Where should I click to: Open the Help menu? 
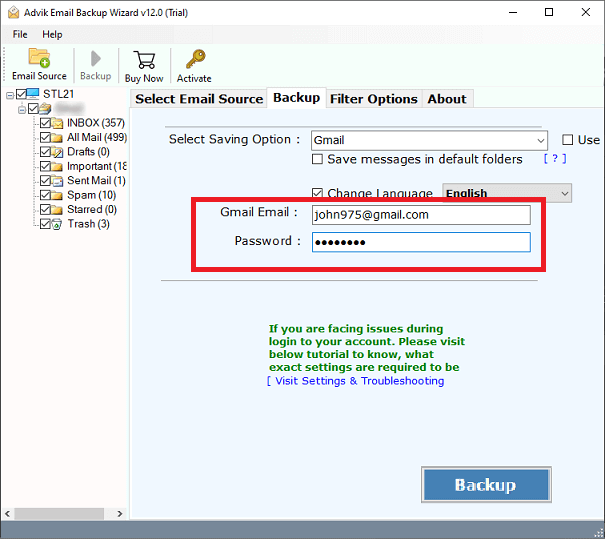52,34
